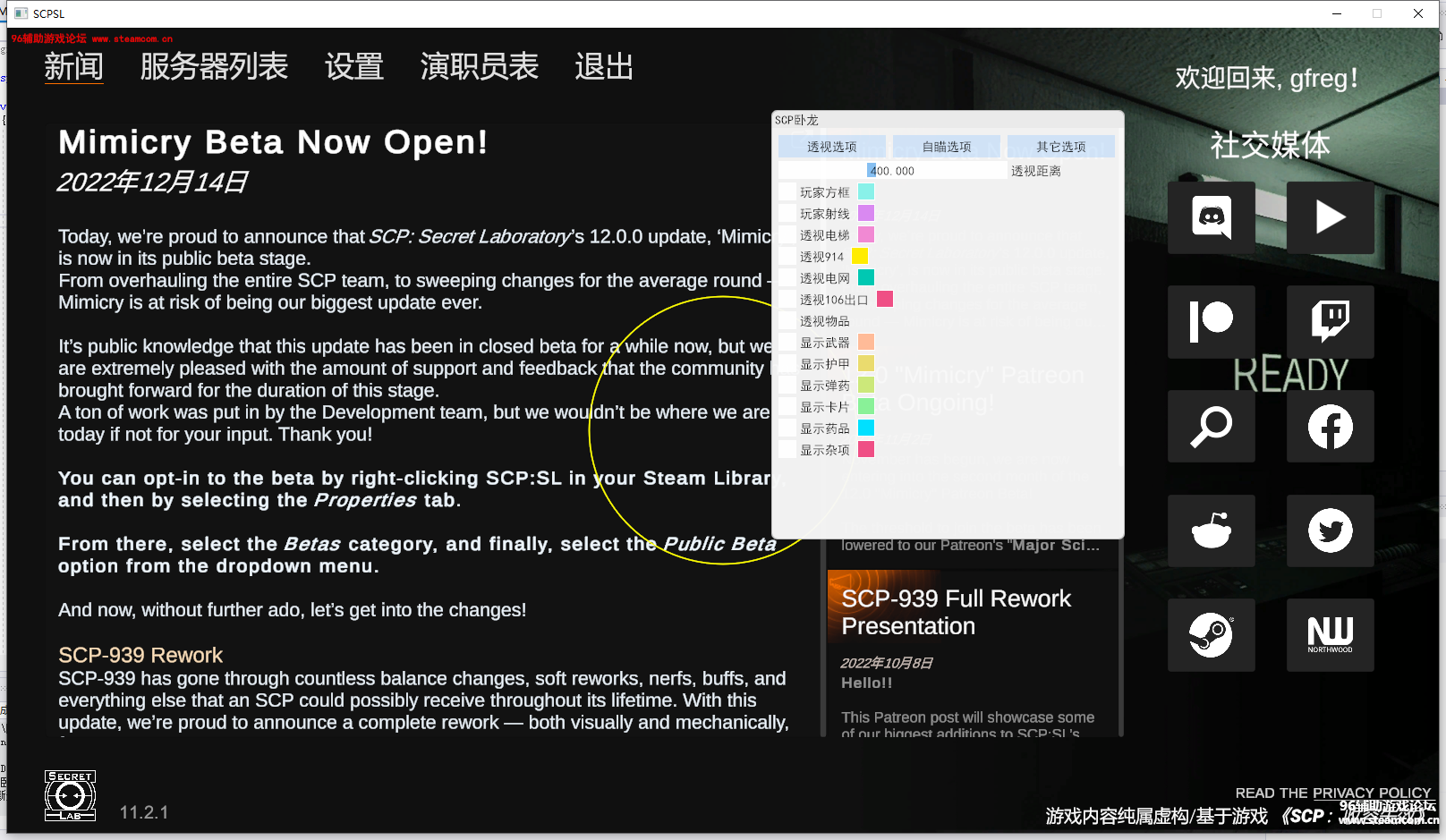Select the 新闻 news menu
Viewport: 1446px width, 840px height.
click(x=74, y=67)
